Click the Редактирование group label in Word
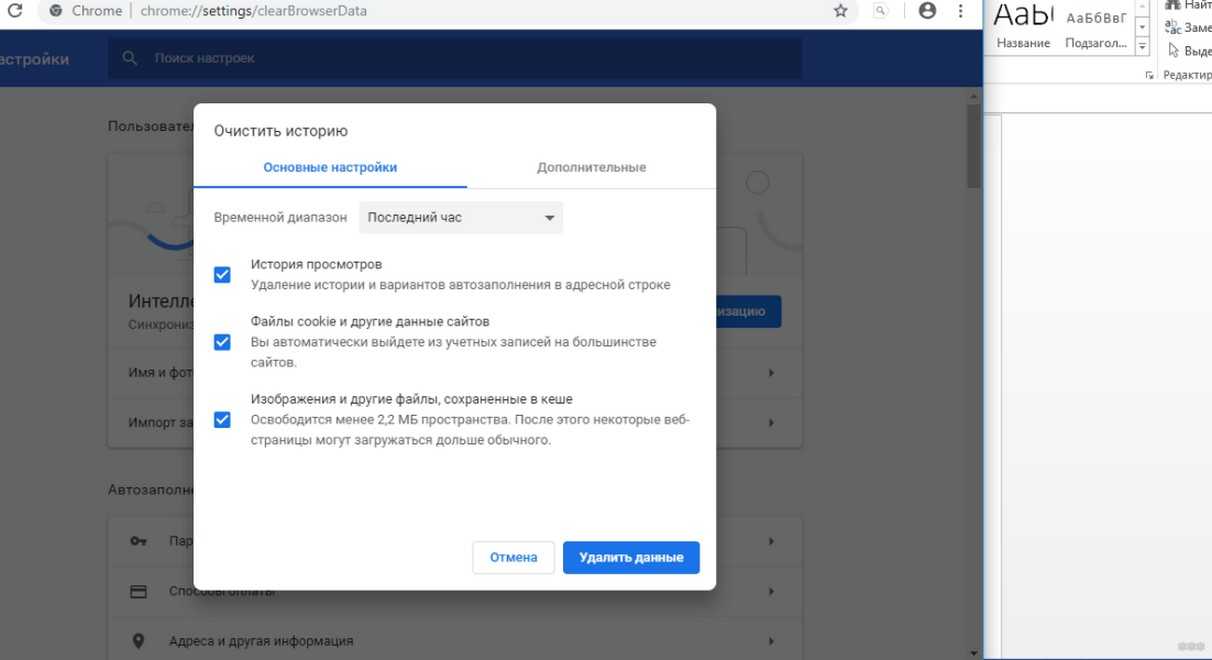 click(x=1187, y=76)
